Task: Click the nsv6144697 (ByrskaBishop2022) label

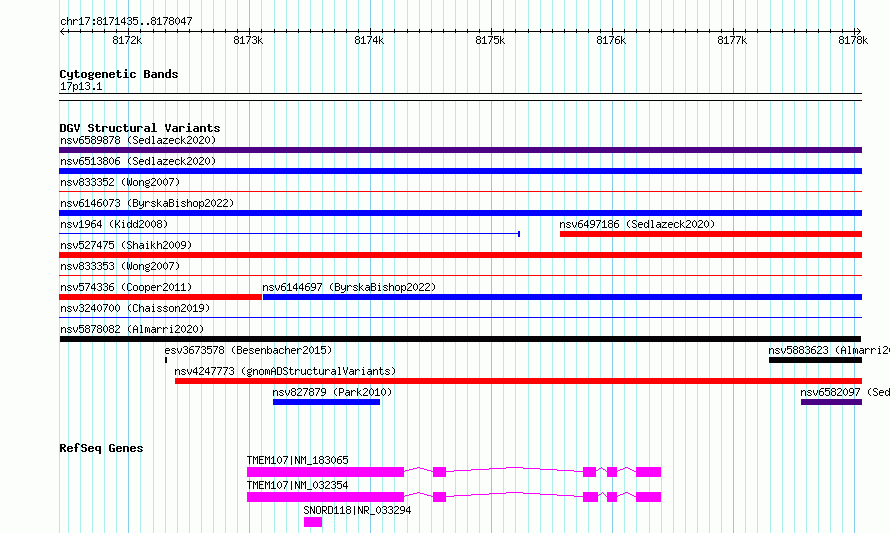Action: pyautogui.click(x=349, y=287)
